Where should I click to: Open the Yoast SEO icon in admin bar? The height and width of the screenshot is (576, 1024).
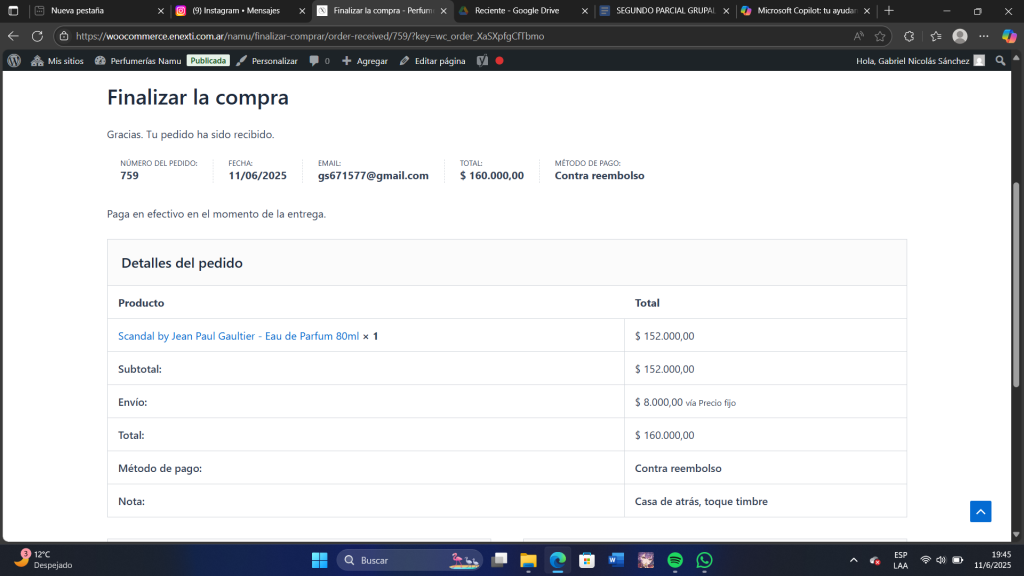click(482, 61)
